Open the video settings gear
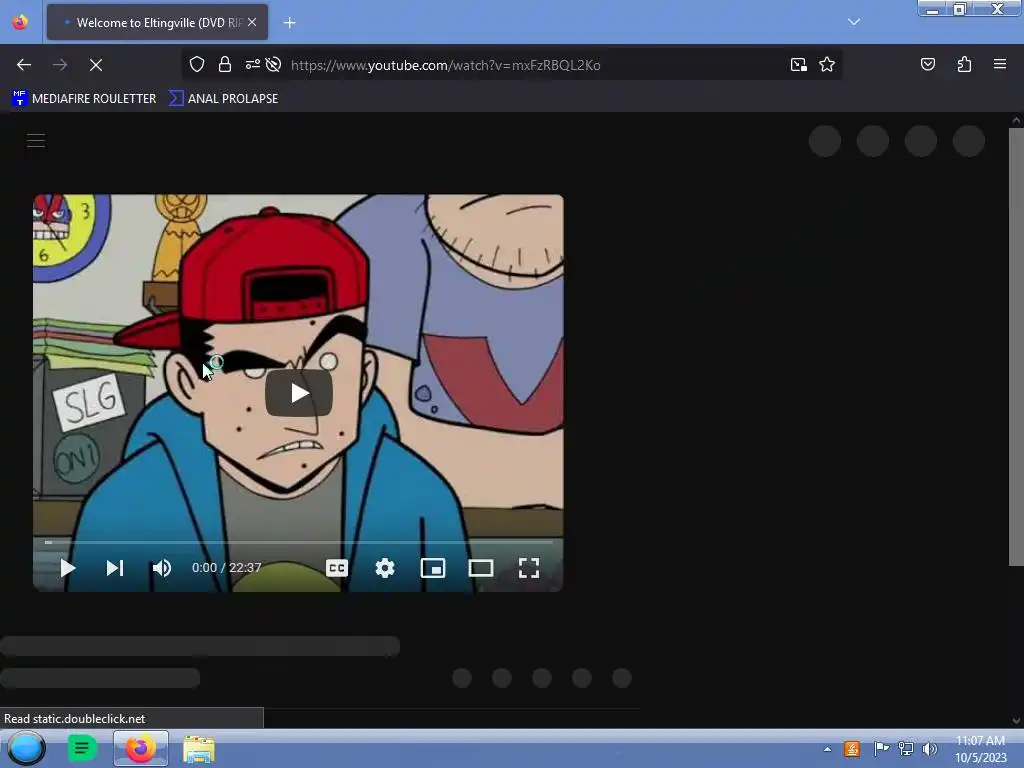This screenshot has width=1024, height=768. coord(385,568)
